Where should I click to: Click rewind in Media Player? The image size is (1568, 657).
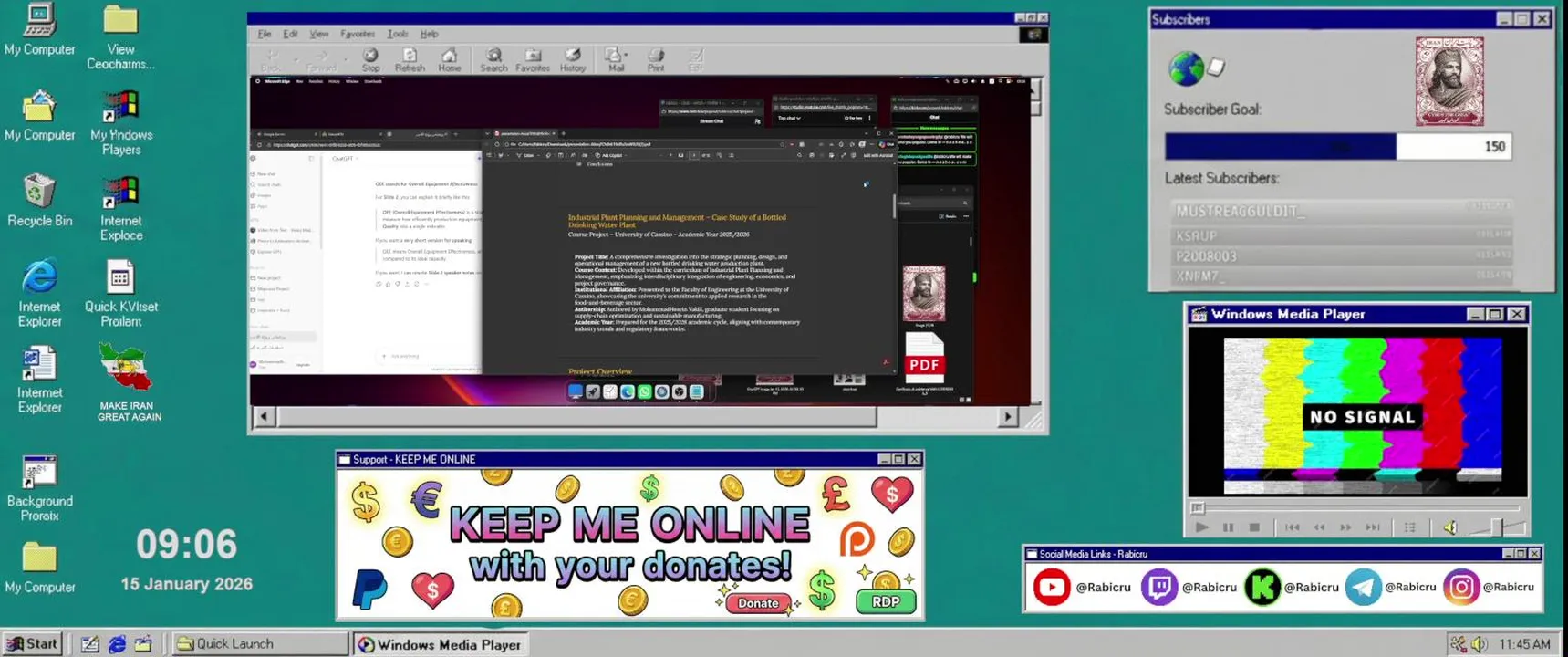[1319, 527]
